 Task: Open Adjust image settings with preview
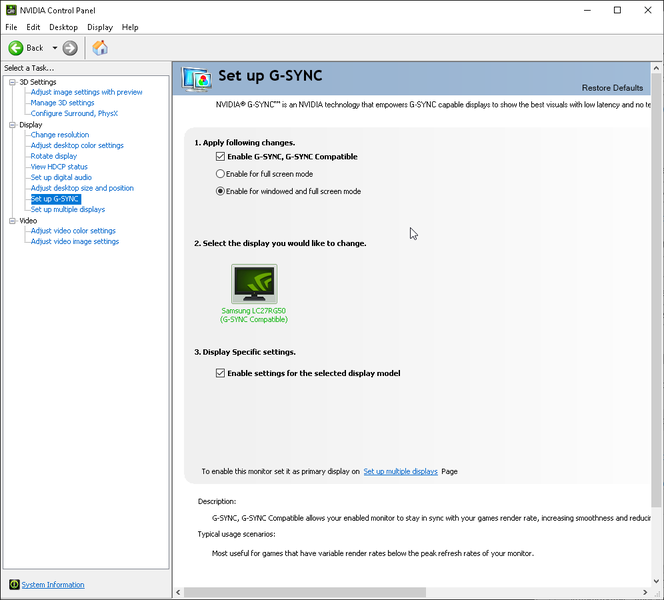coord(86,92)
